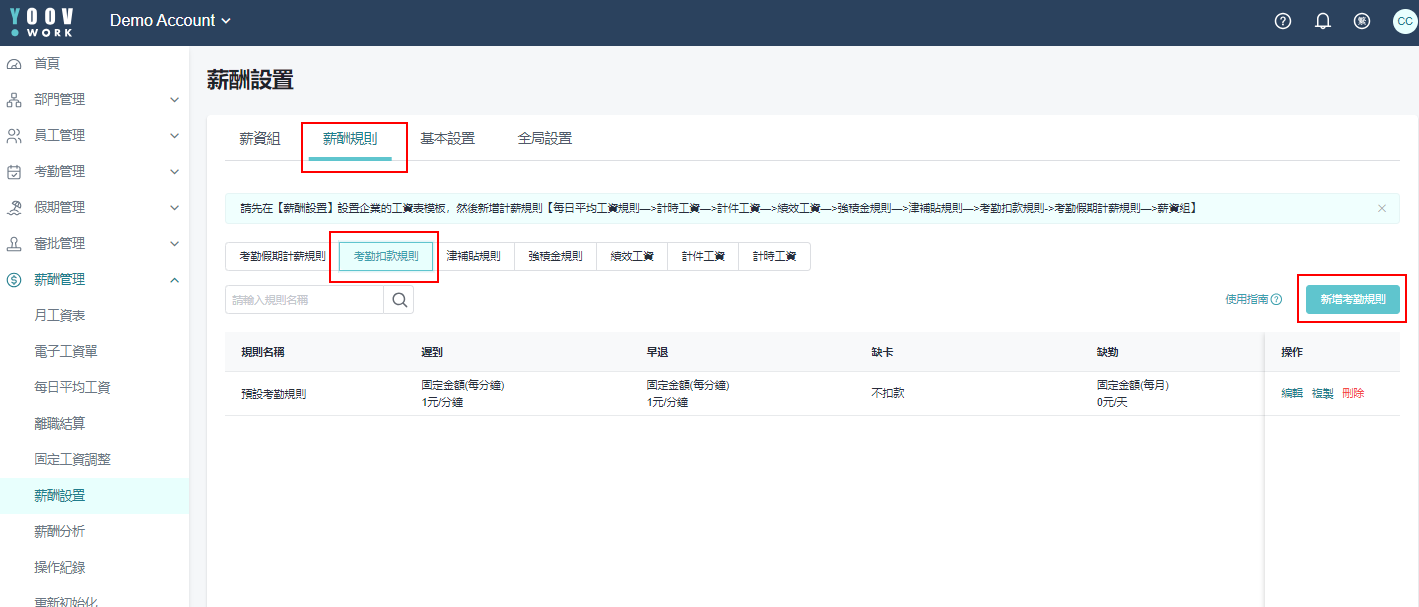Screen dimensions: 1419x607
Task: Close the info banner with X icon
Action: coord(1382,208)
